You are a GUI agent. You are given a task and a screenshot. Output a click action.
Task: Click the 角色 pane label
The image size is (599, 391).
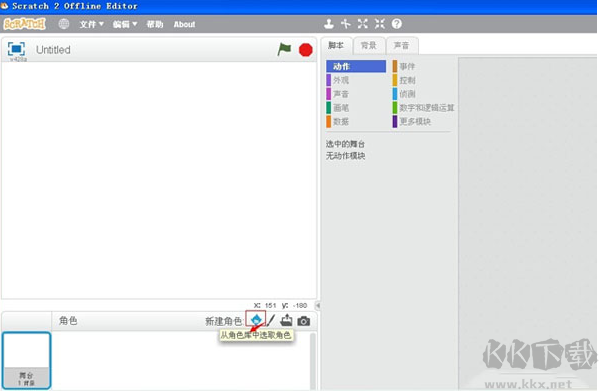pyautogui.click(x=68, y=321)
